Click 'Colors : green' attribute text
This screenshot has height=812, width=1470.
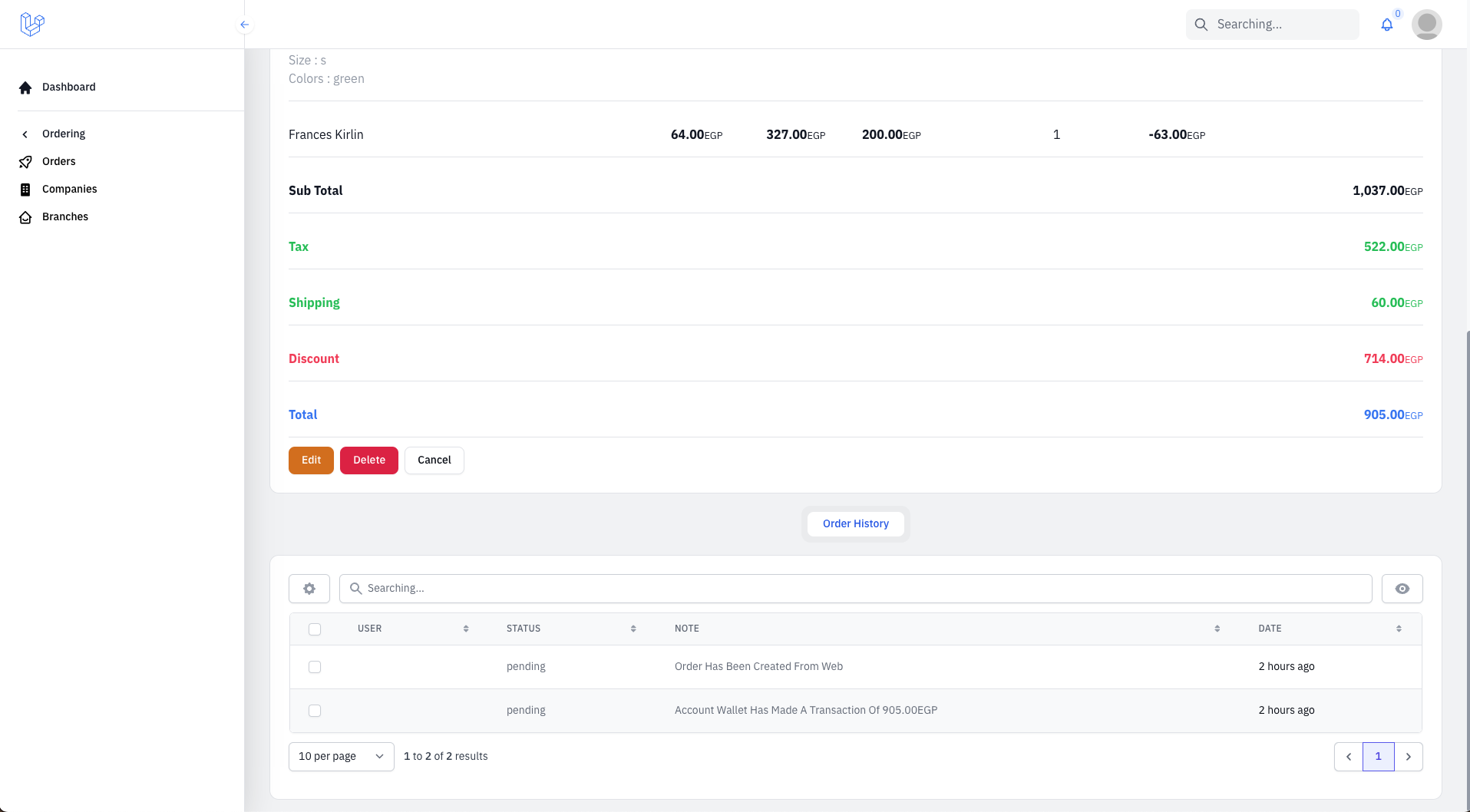(x=326, y=79)
